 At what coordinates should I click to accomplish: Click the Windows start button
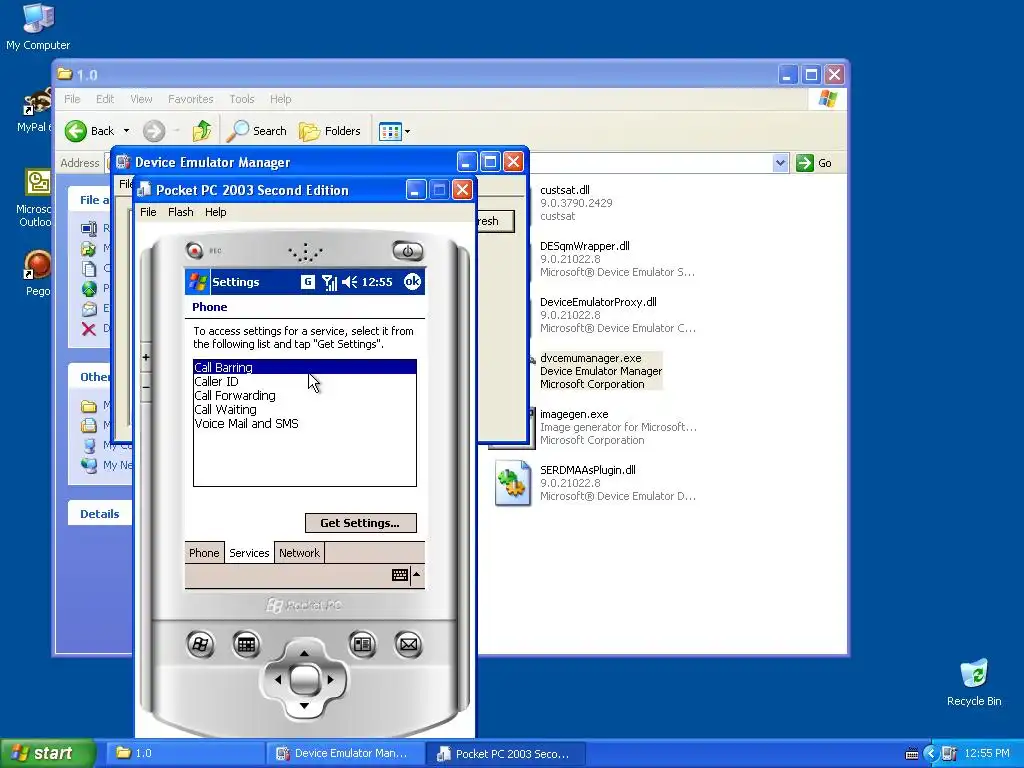[x=47, y=754]
